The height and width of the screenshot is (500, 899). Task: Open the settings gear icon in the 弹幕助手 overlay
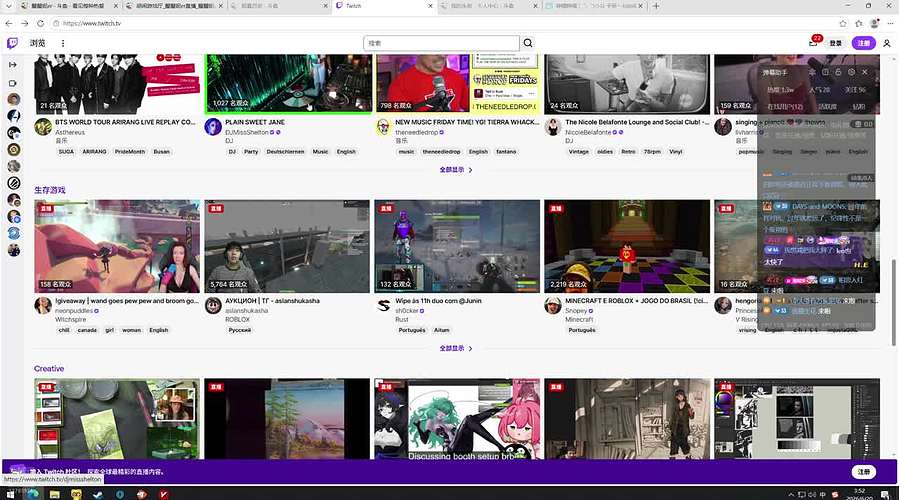851,72
